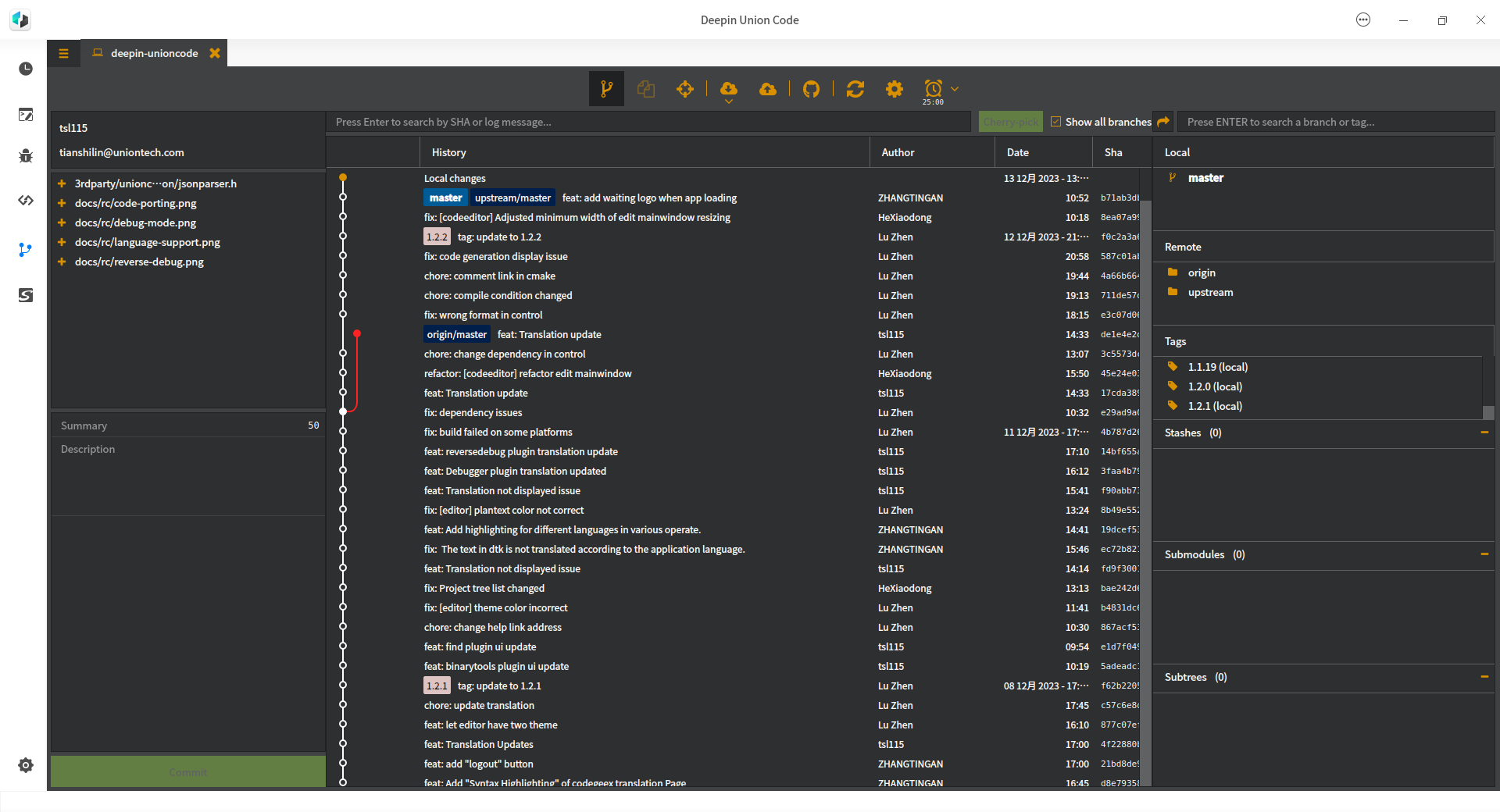Open the hamburger menu left of repository tab
1500x812 pixels.
coord(63,53)
